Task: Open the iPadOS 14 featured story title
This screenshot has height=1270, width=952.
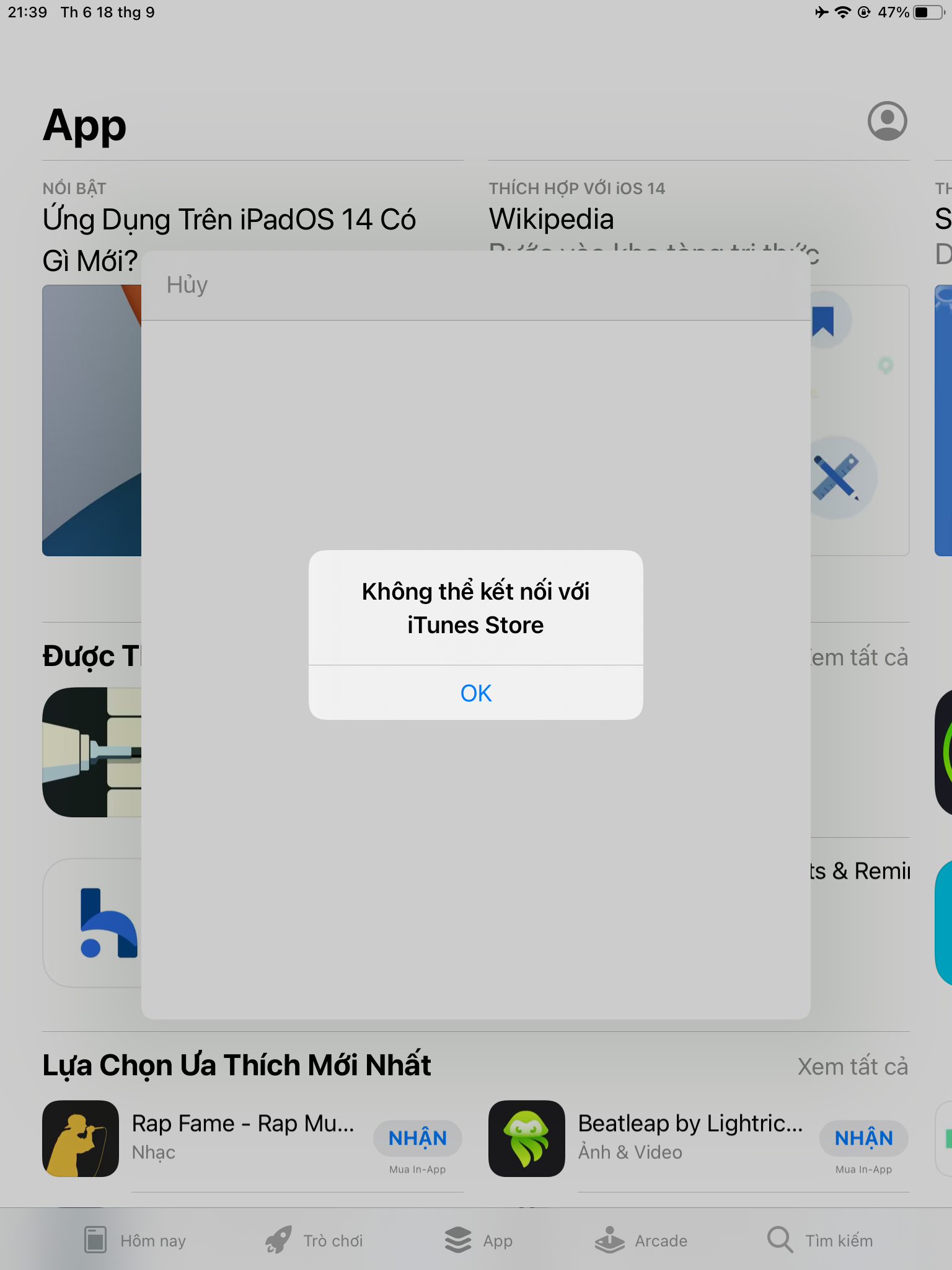Action: point(229,240)
